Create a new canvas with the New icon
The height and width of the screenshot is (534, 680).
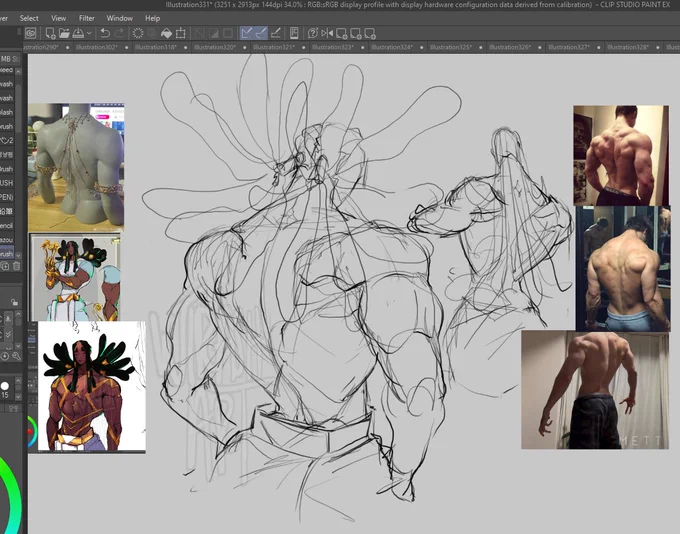(50, 33)
